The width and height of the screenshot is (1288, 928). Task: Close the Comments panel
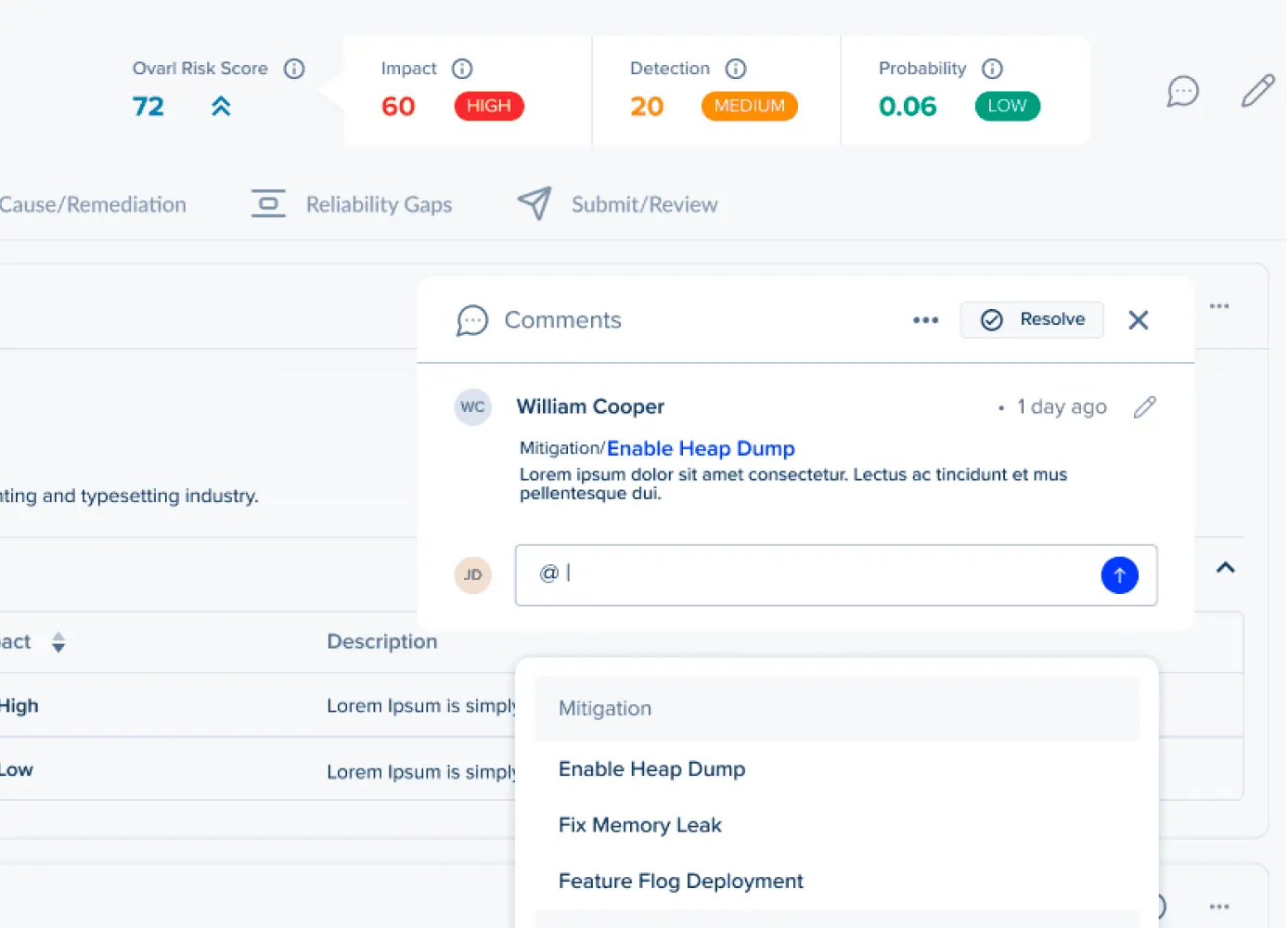1139,320
